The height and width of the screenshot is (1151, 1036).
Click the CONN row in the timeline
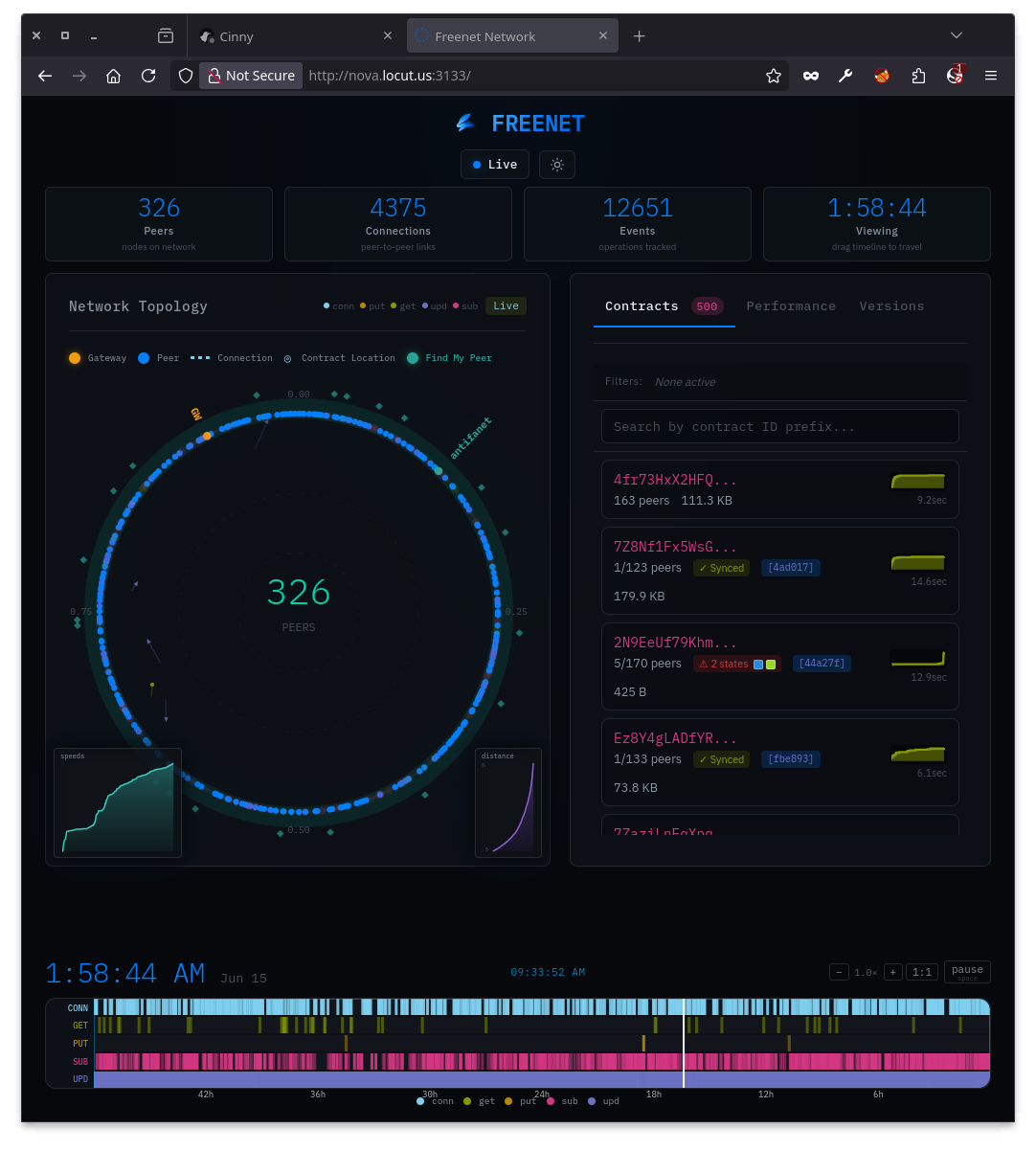click(542, 1007)
